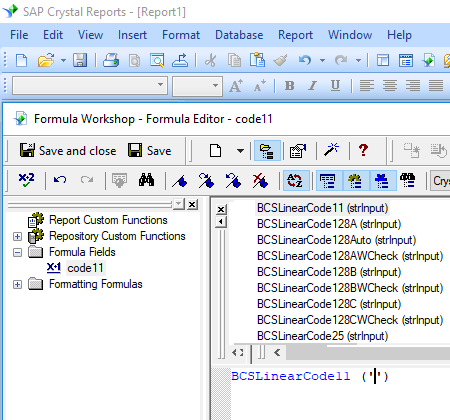Select the Format Painter brush icon
The width and height of the screenshot is (450, 420).
point(280,60)
